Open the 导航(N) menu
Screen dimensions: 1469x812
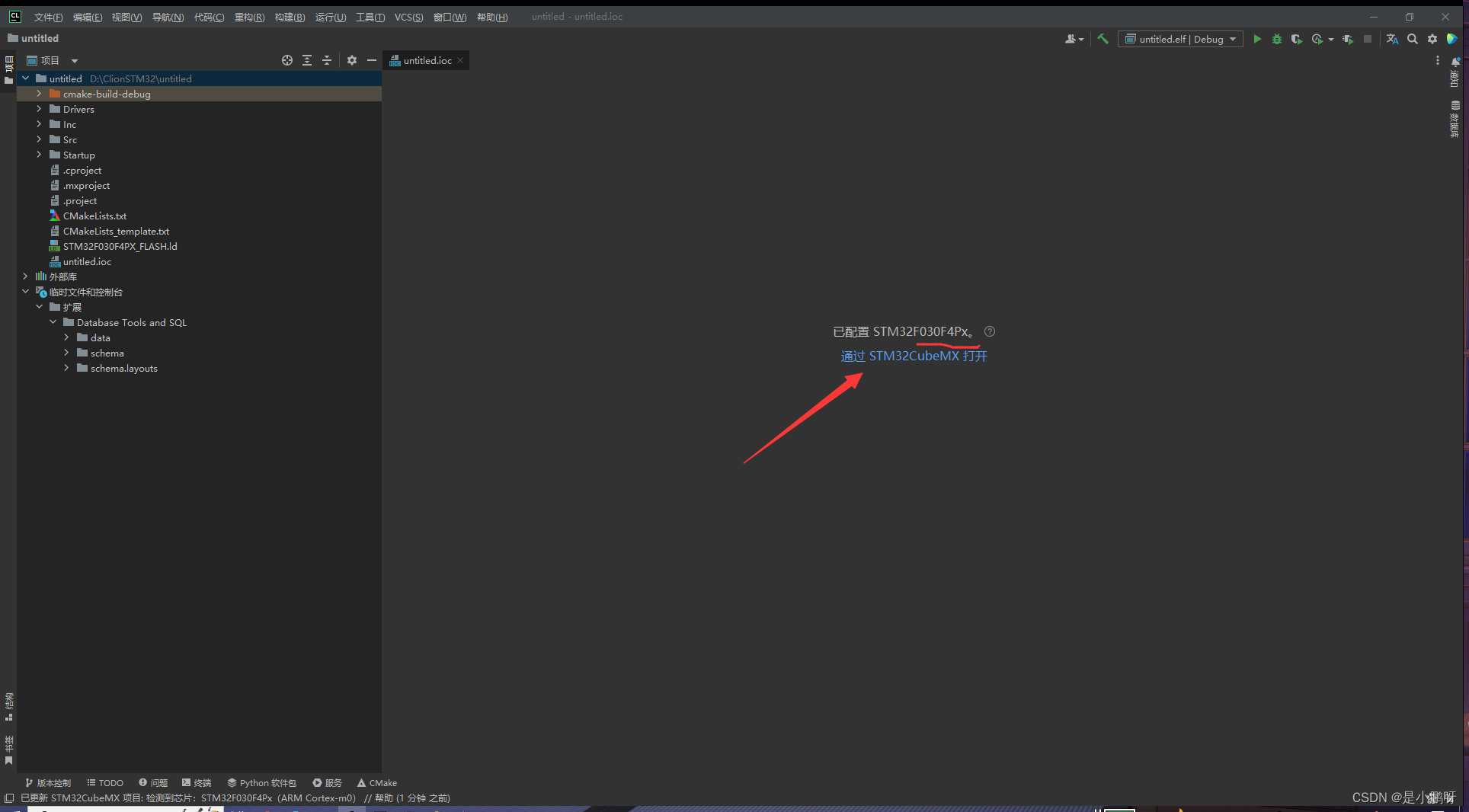tap(168, 17)
